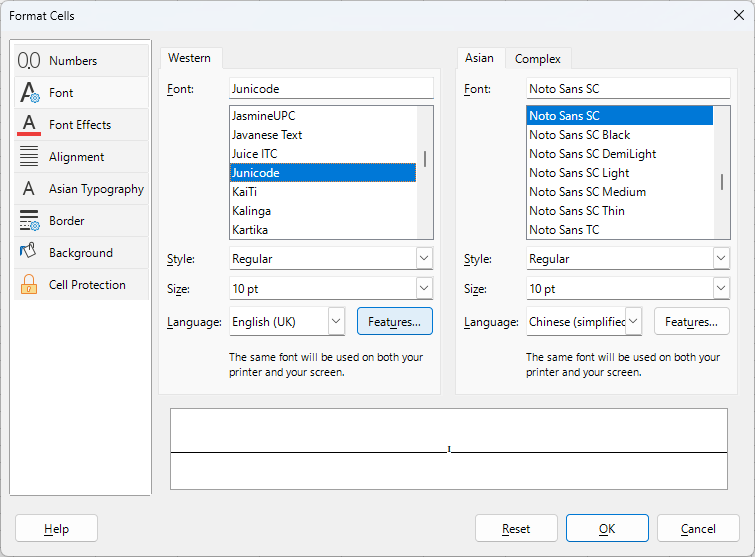The image size is (755, 557).
Task: Switch to the Complex tab
Action: click(x=538, y=59)
